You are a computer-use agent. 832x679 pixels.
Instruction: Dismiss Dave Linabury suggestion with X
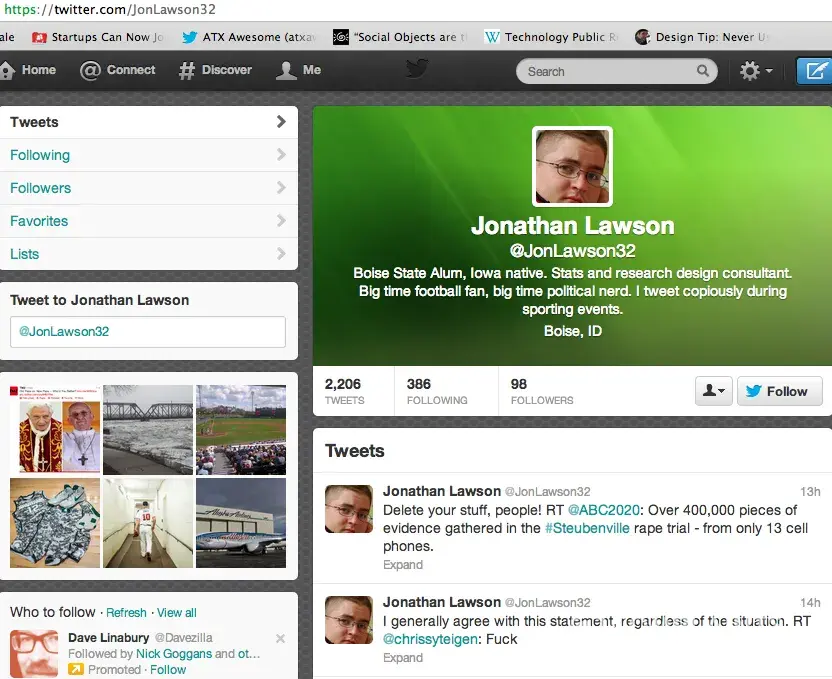pos(280,638)
